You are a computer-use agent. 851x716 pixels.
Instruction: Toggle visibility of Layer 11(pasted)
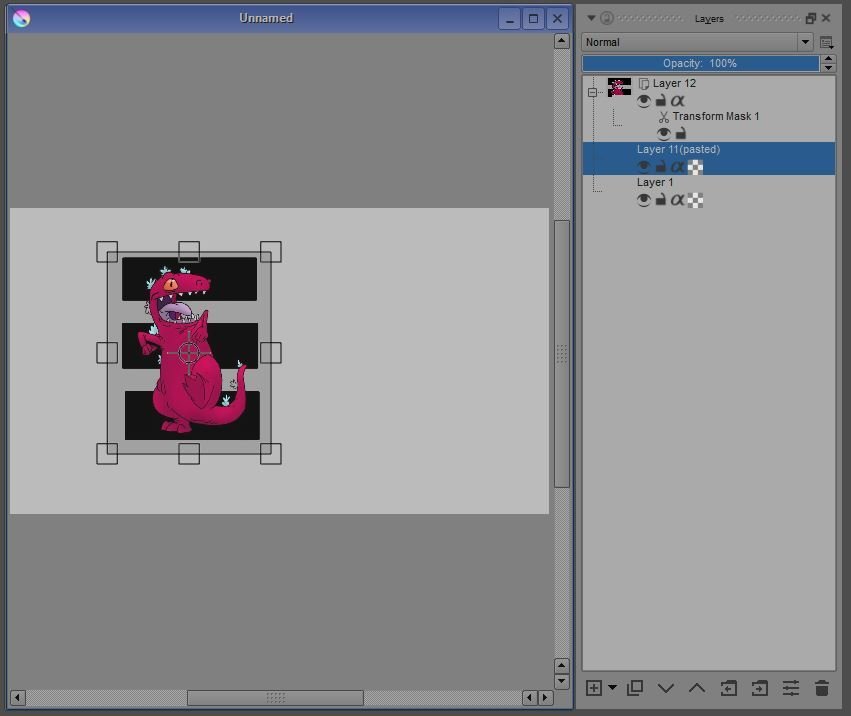click(644, 167)
